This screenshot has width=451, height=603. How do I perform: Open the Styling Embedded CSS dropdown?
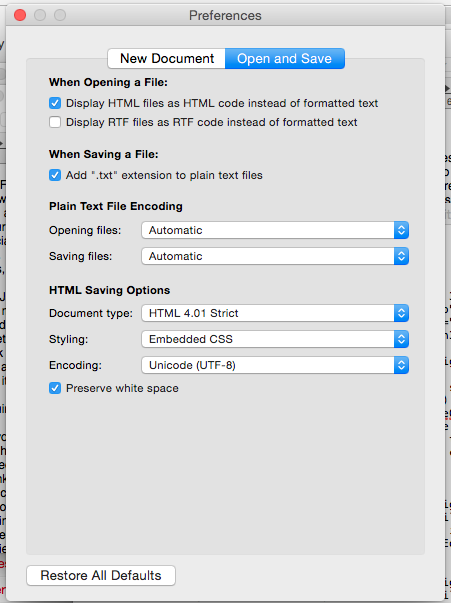click(x=275, y=339)
